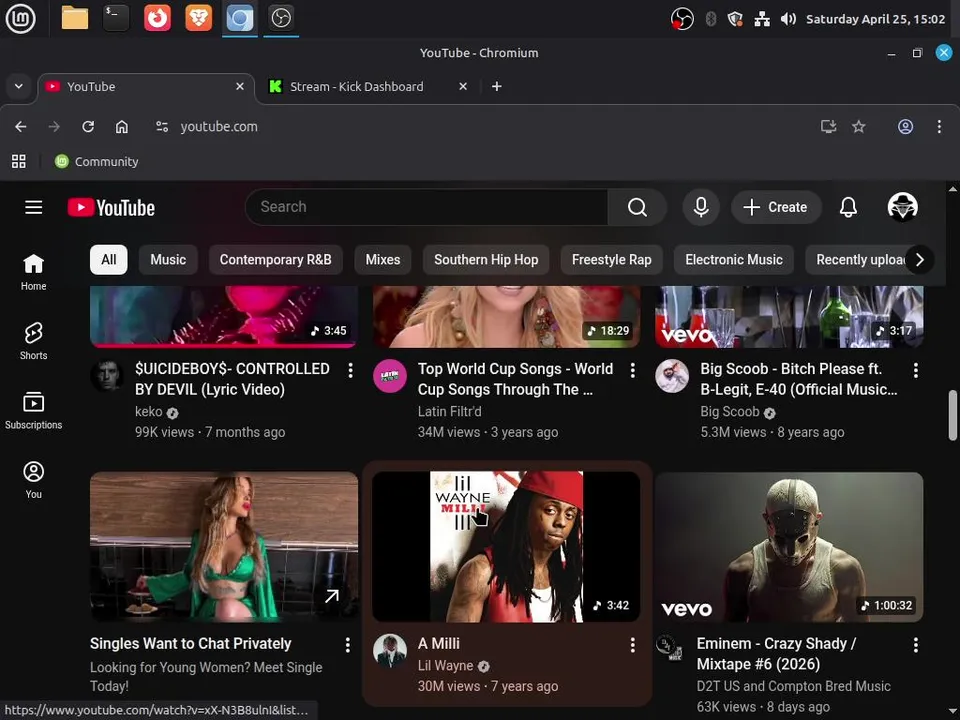Viewport: 960px width, 720px height.
Task: Open a new browser tab
Action: [x=497, y=87]
